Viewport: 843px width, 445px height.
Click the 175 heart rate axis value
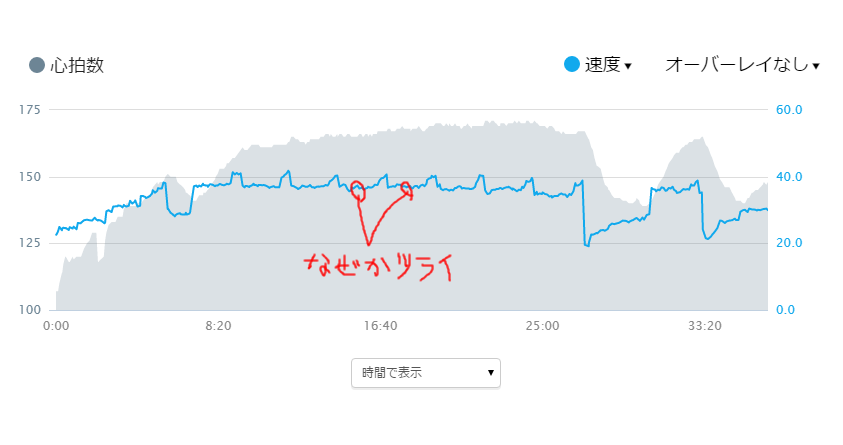coord(30,110)
